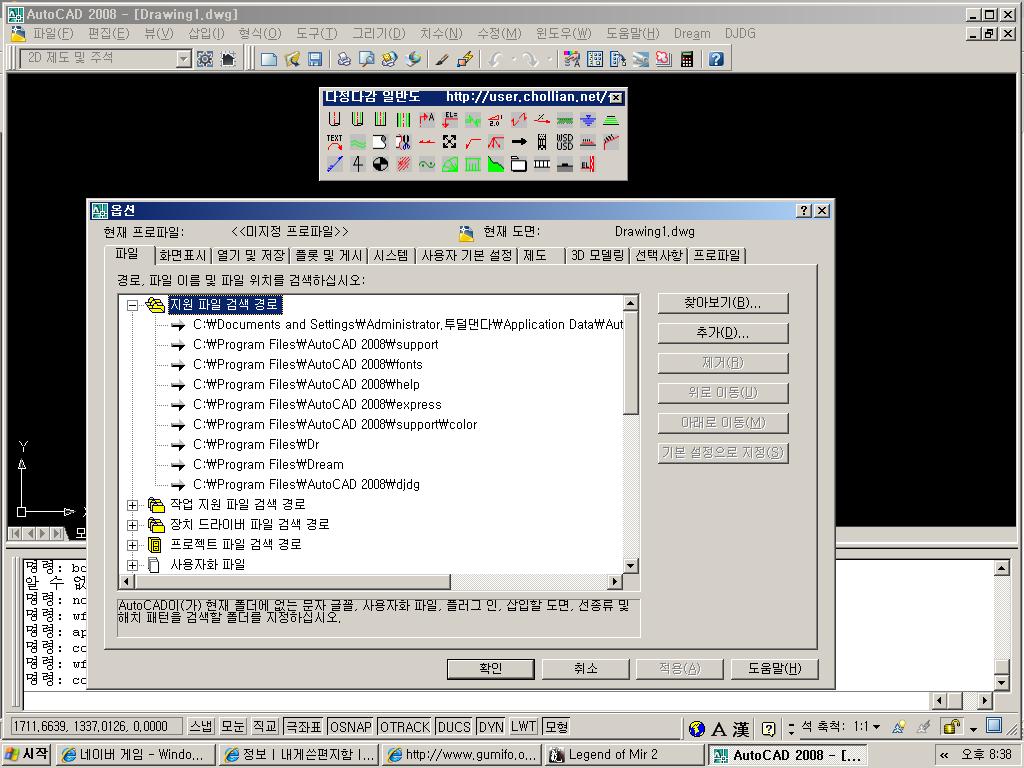Click the folder icon in floating toolbar
1024x768 pixels.
pyautogui.click(x=519, y=164)
